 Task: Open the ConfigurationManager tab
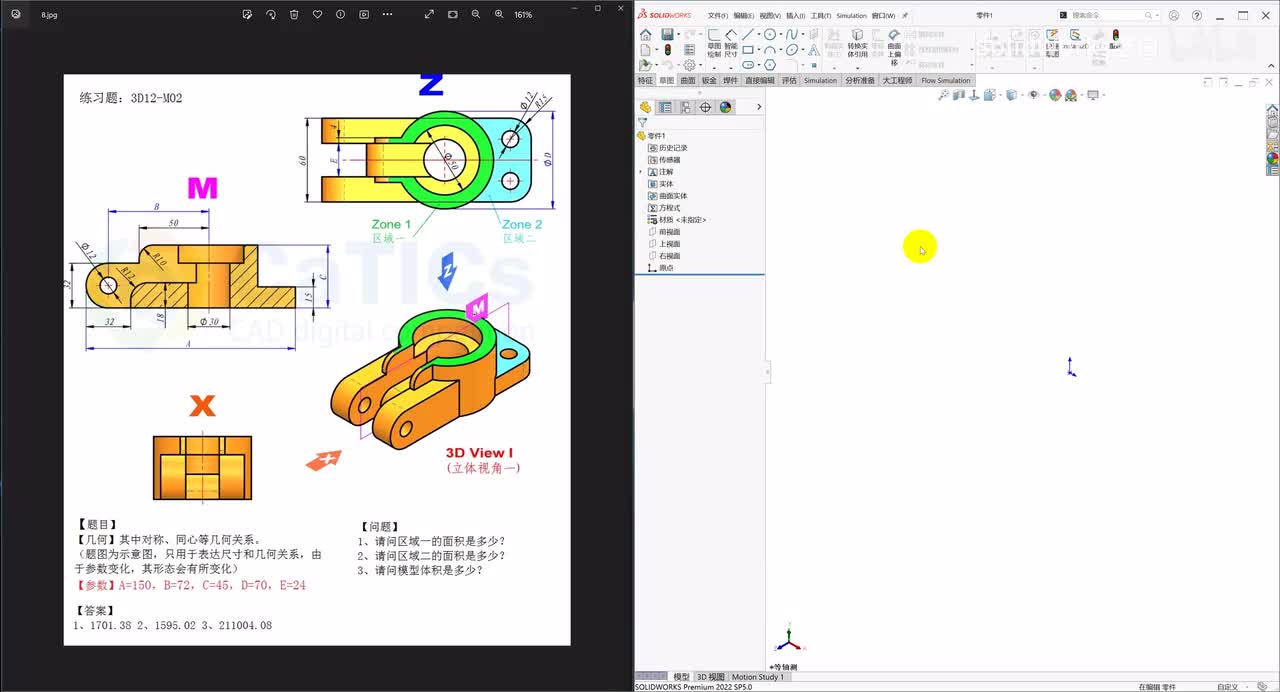tap(686, 107)
